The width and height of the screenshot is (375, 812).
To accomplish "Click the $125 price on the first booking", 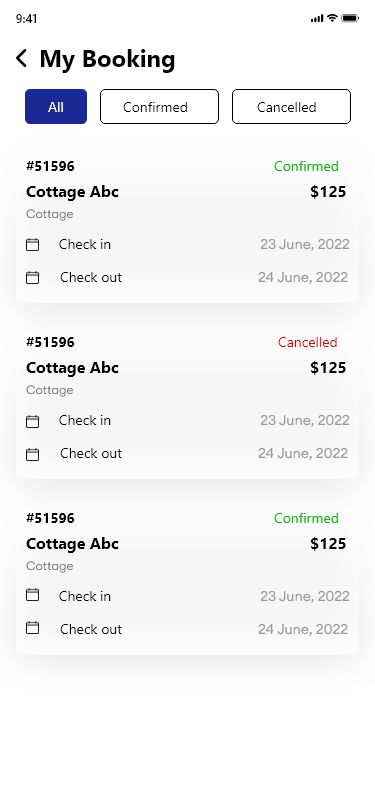I will click(328, 192).
